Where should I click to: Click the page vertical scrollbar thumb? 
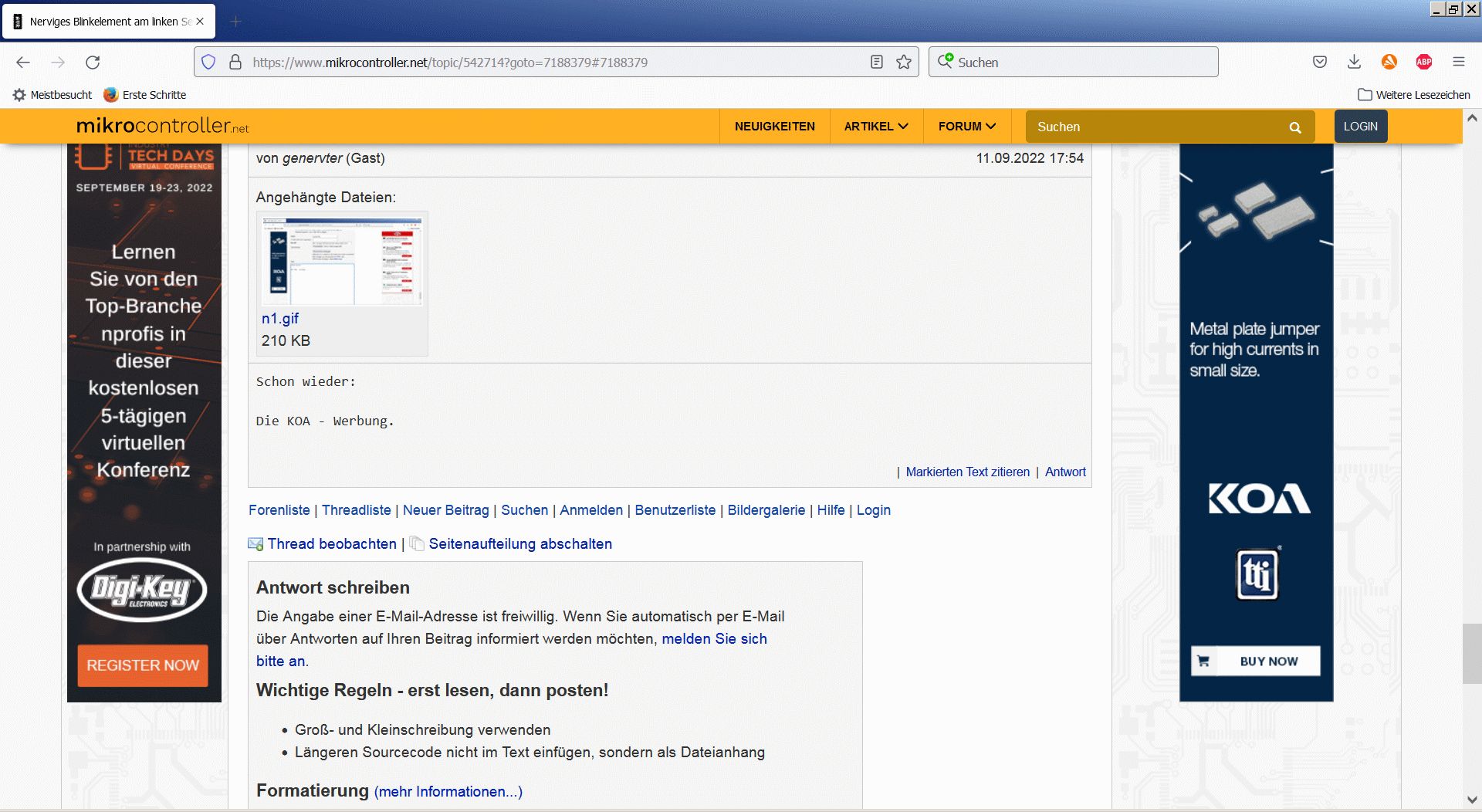[x=1471, y=653]
